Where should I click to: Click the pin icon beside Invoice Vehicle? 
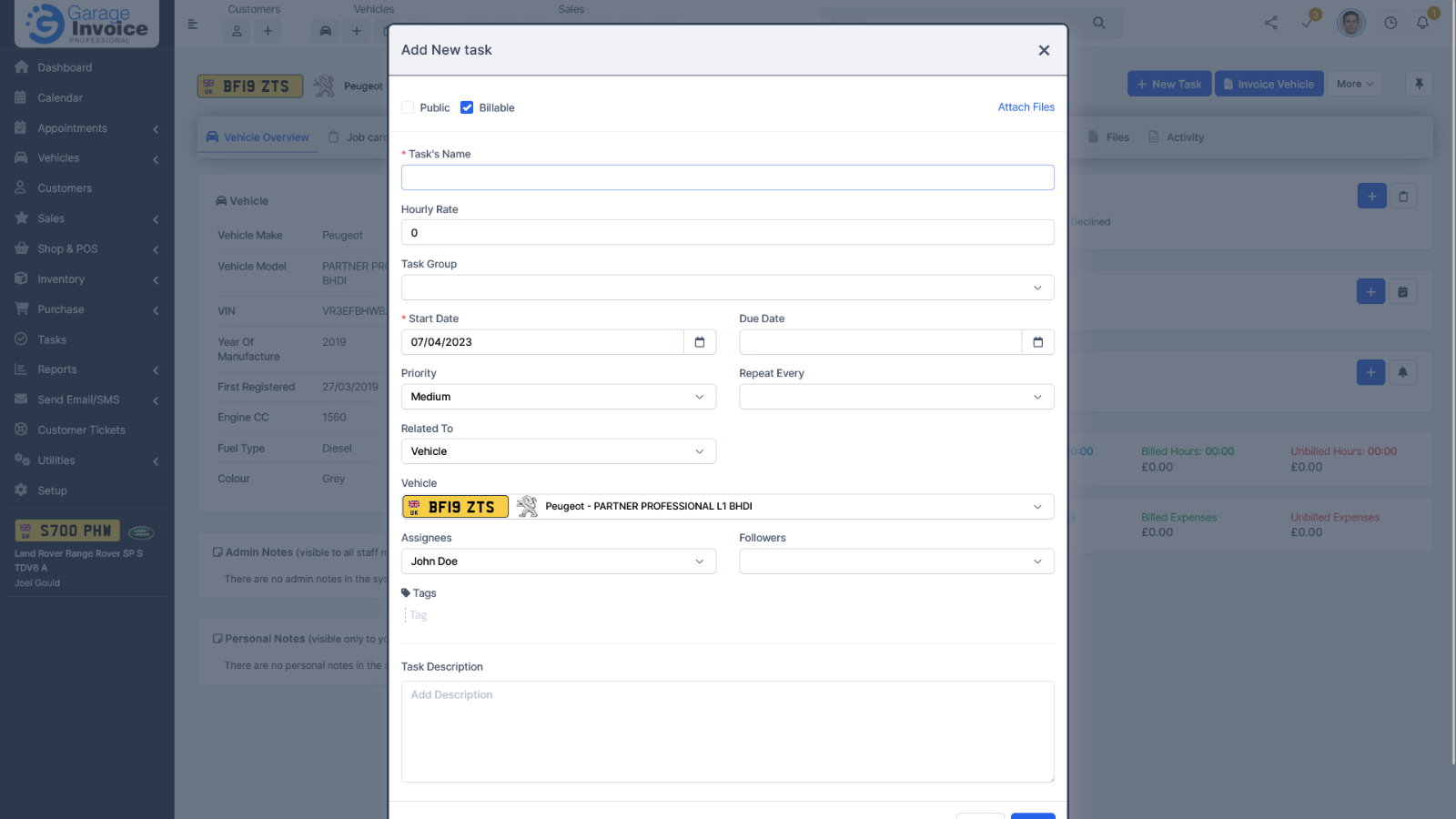(x=1419, y=83)
